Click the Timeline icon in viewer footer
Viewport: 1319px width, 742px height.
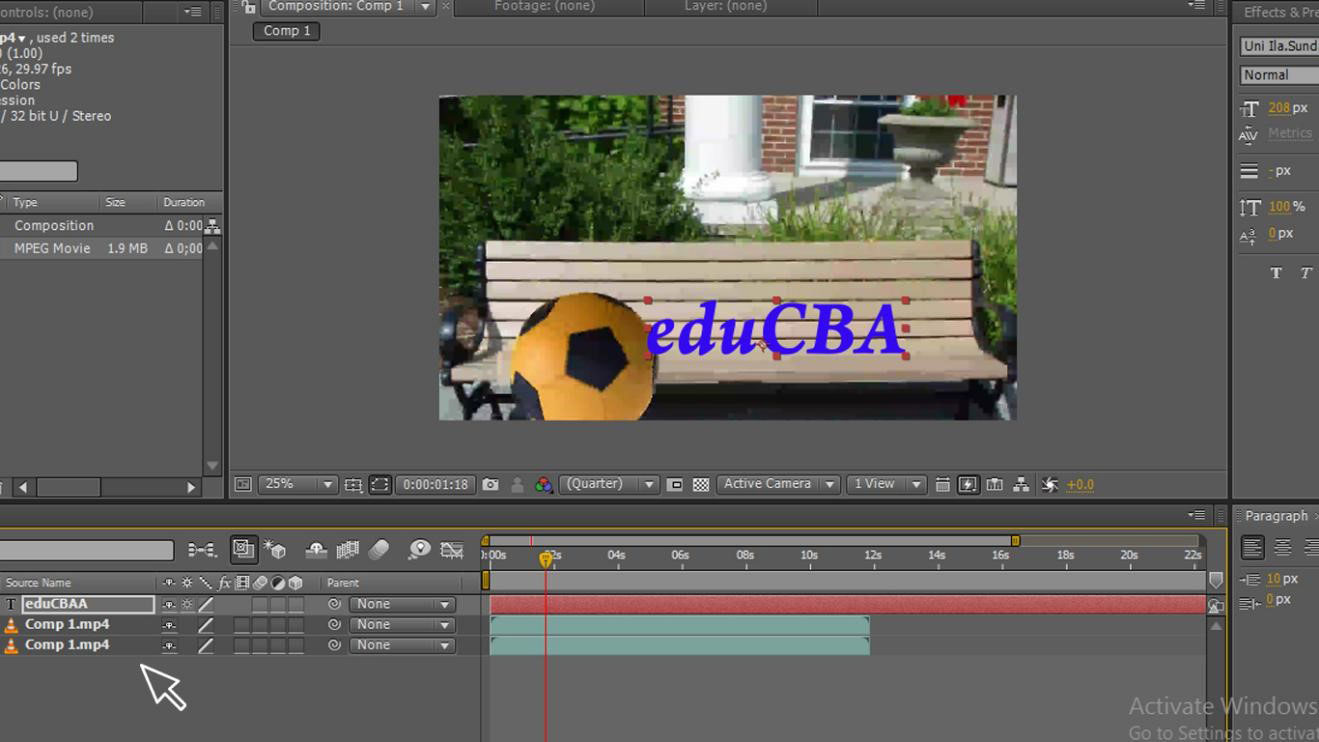994,484
